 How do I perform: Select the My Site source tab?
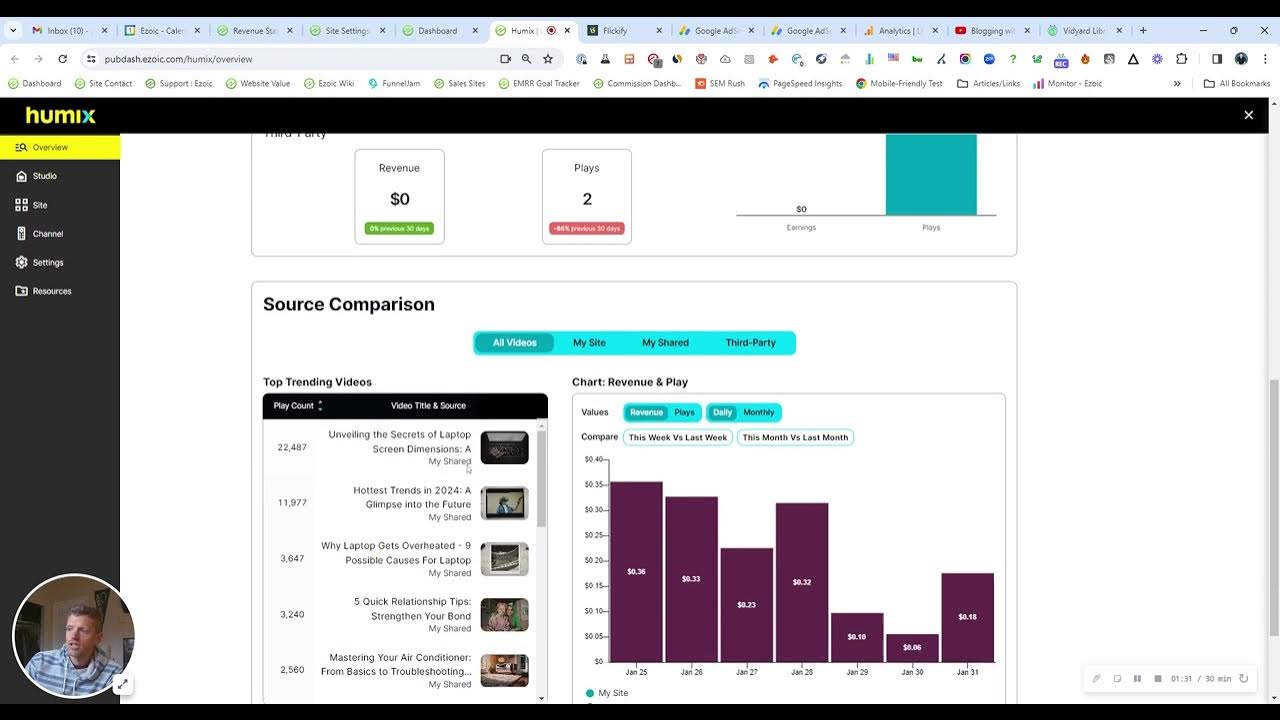[589, 343]
